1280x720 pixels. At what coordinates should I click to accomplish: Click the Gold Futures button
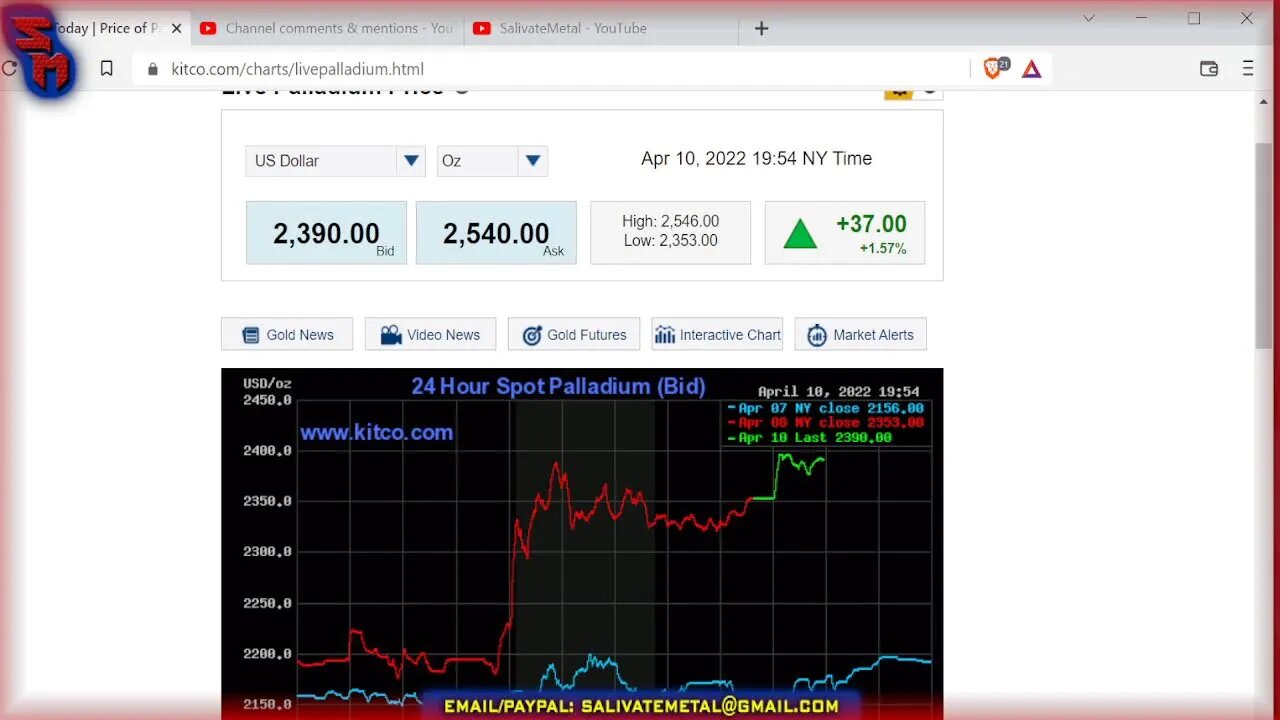coord(574,334)
